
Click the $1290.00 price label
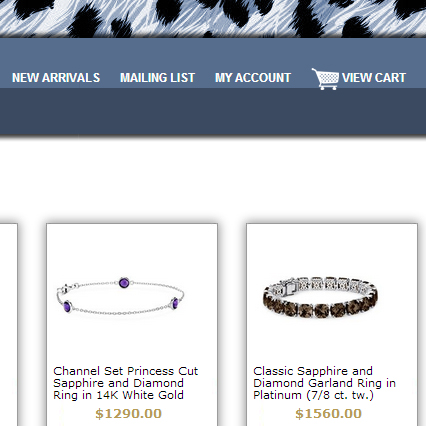click(129, 414)
